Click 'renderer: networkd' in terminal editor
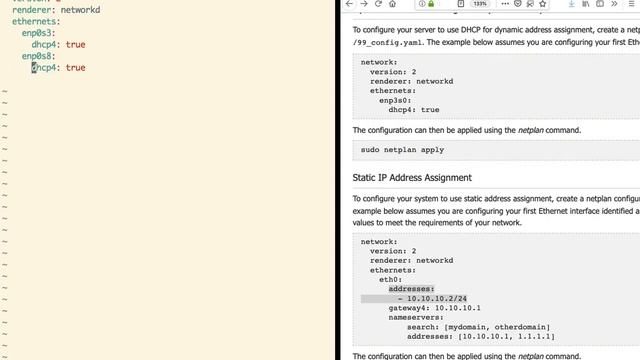Viewport: 640px width, 360px height. click(56, 10)
